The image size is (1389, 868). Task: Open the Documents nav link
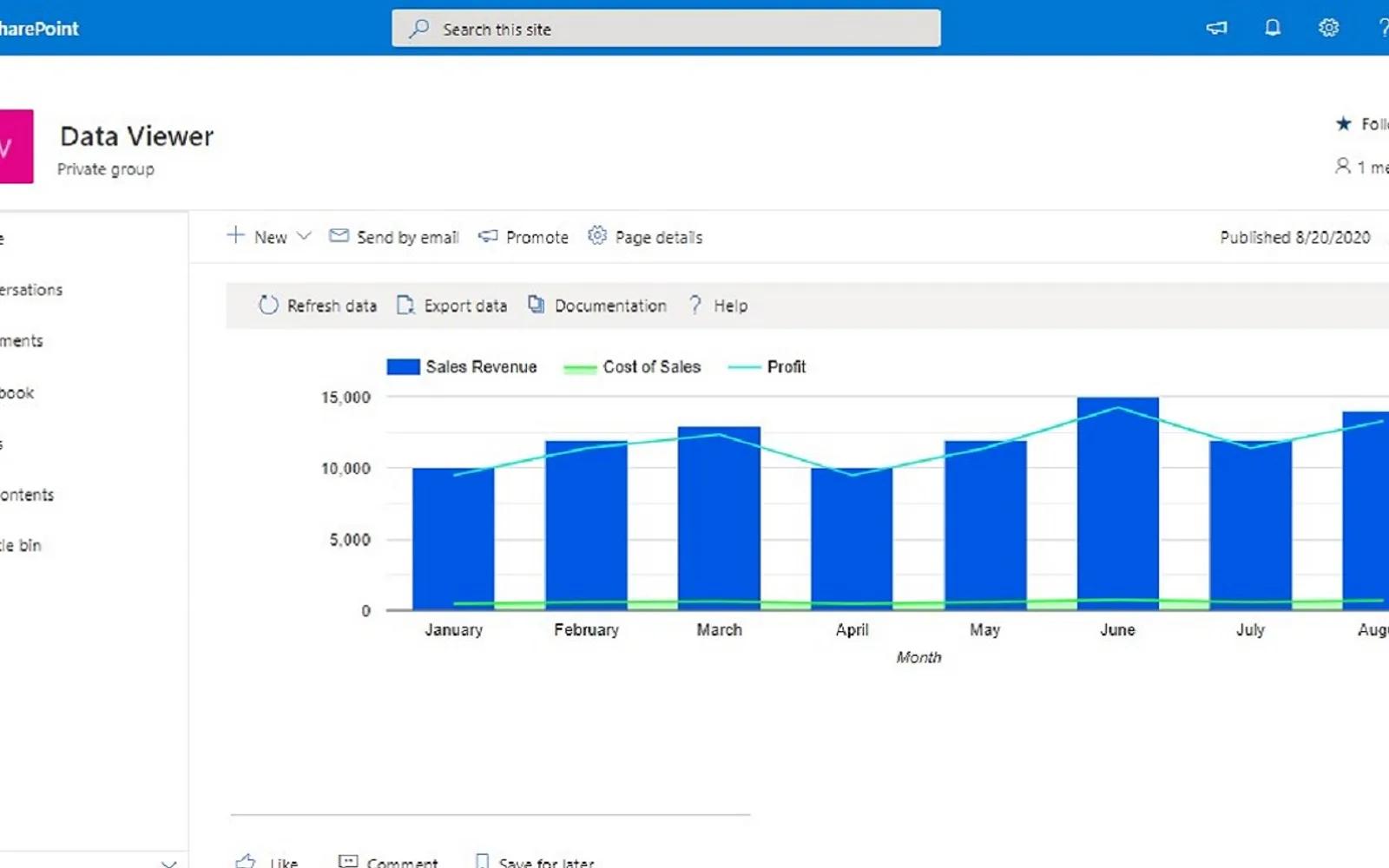(22, 341)
